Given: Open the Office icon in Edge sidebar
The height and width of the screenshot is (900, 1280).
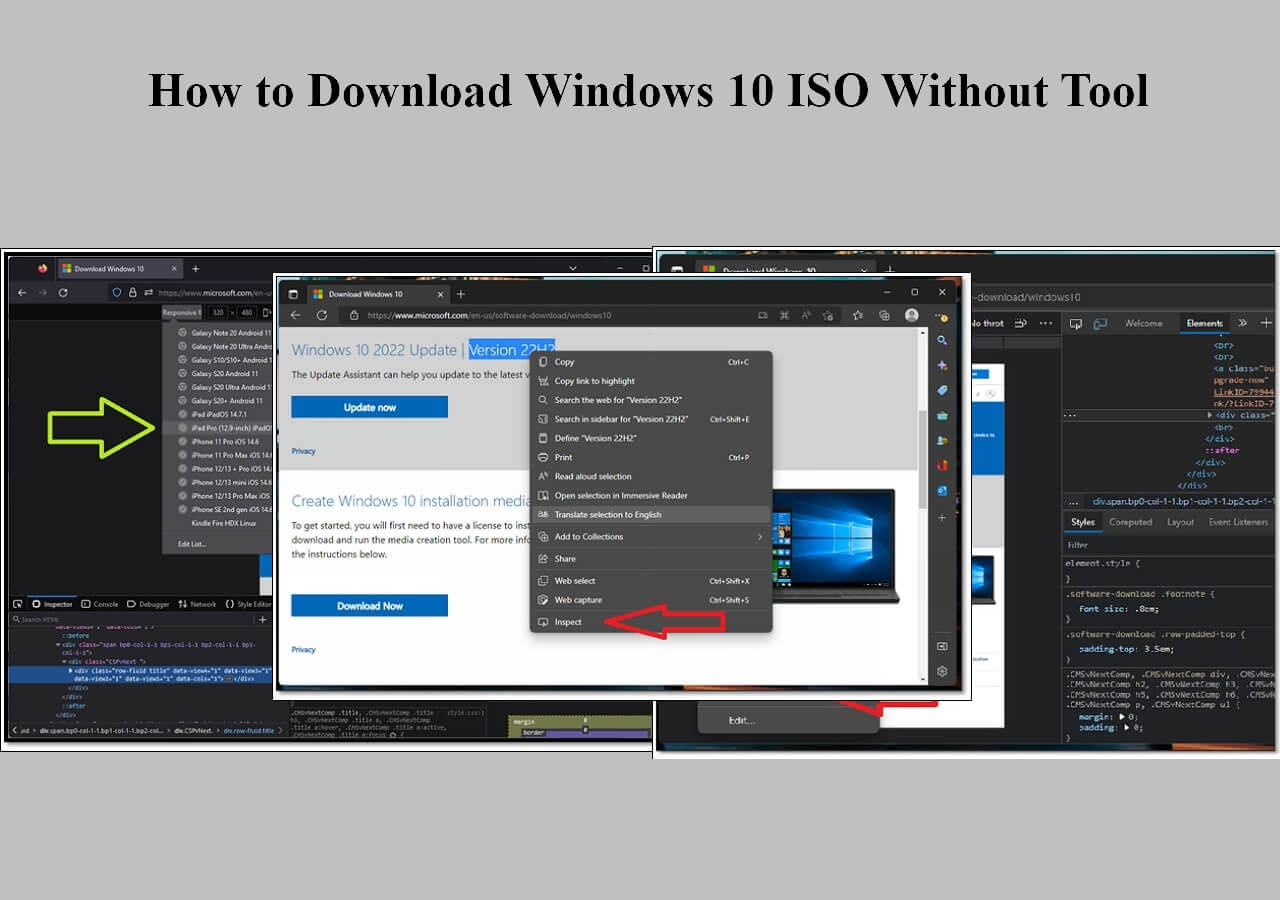Looking at the screenshot, I should pyautogui.click(x=942, y=465).
